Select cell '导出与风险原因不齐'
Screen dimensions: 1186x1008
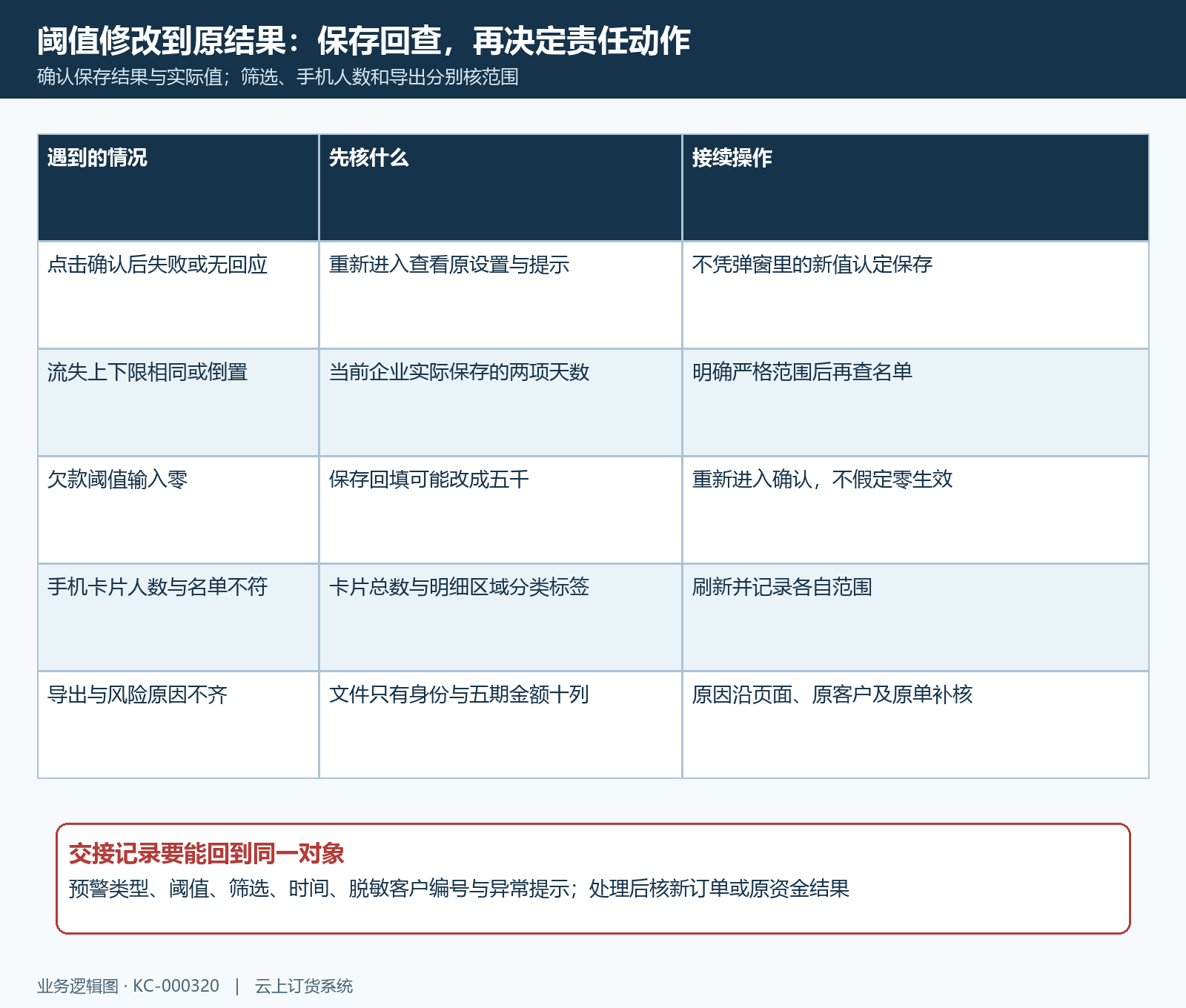point(178,725)
